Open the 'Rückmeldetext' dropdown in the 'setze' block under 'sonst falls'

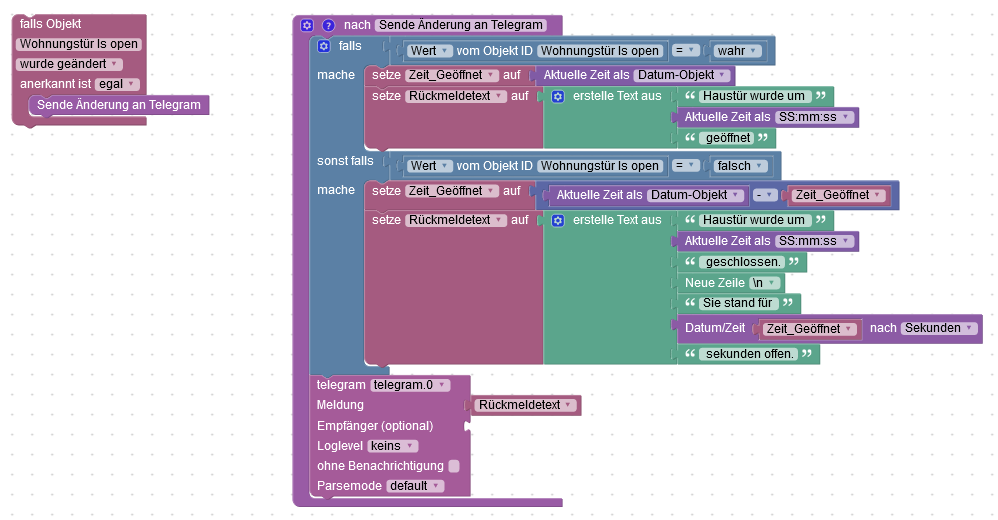coord(456,220)
